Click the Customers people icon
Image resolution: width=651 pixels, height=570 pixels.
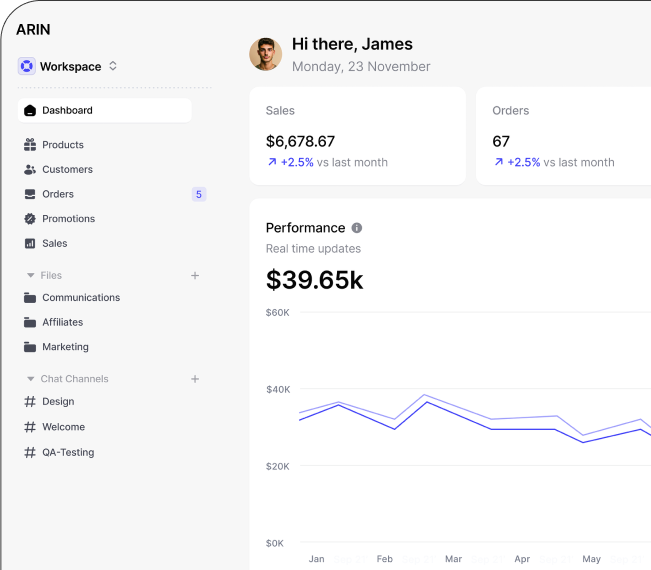pos(30,170)
